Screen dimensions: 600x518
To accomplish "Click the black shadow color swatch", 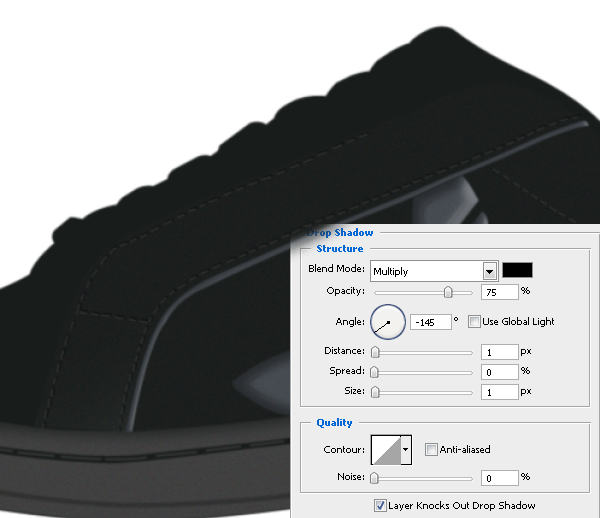I will (x=517, y=270).
